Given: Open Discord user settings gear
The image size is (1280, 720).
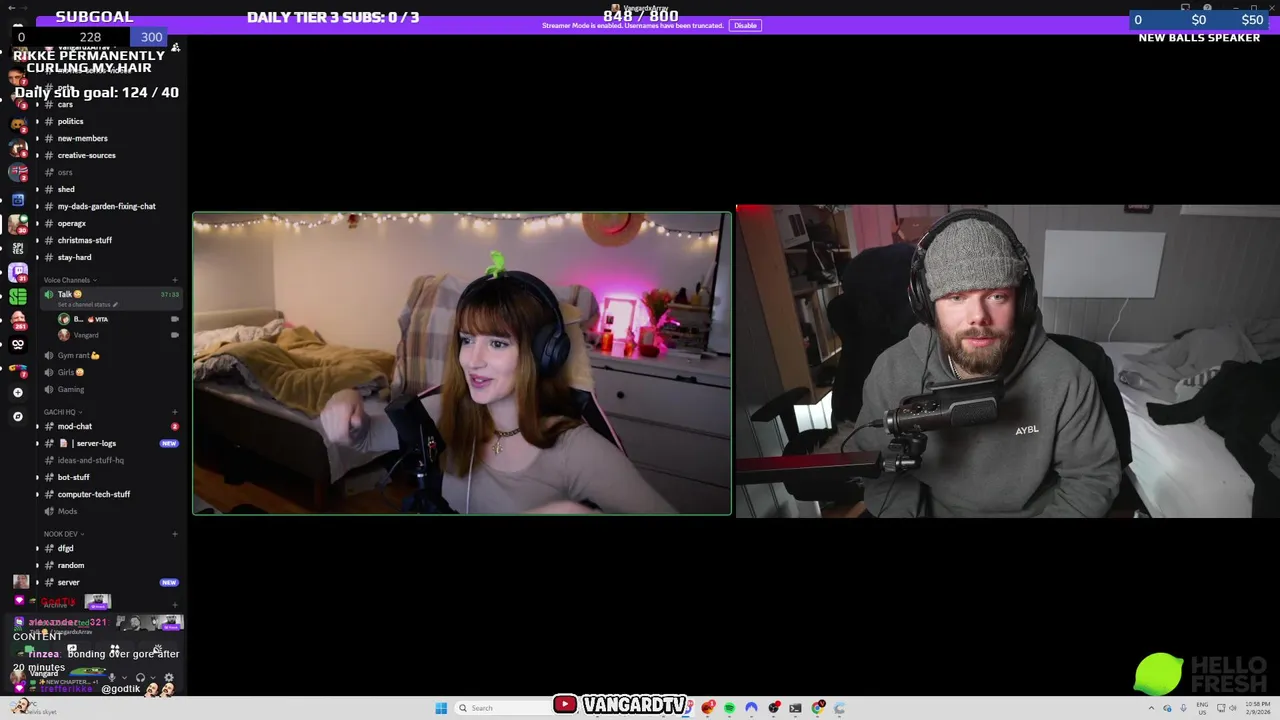Looking at the screenshot, I should (168, 677).
